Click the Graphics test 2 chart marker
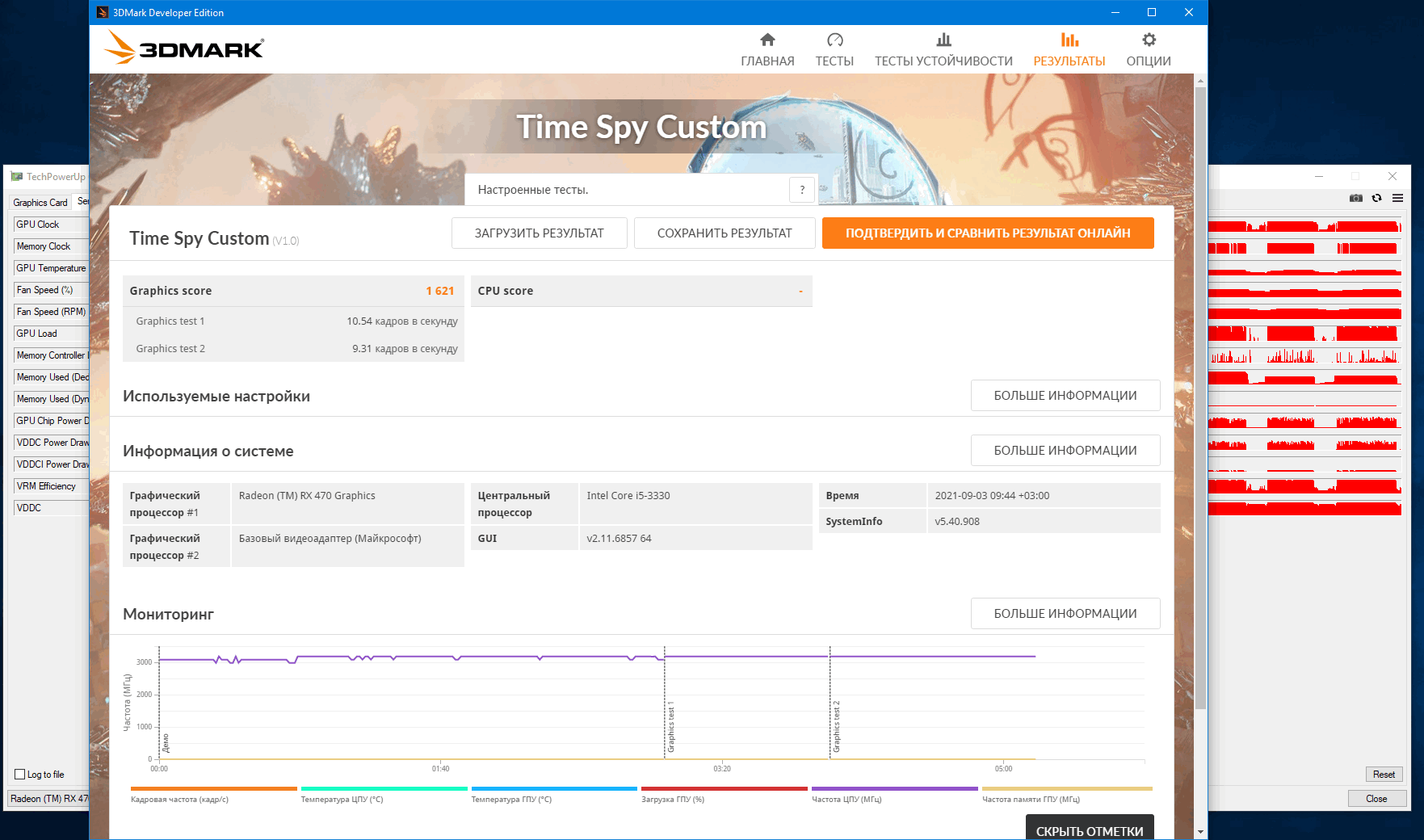This screenshot has height=840, width=1424. coord(836,727)
